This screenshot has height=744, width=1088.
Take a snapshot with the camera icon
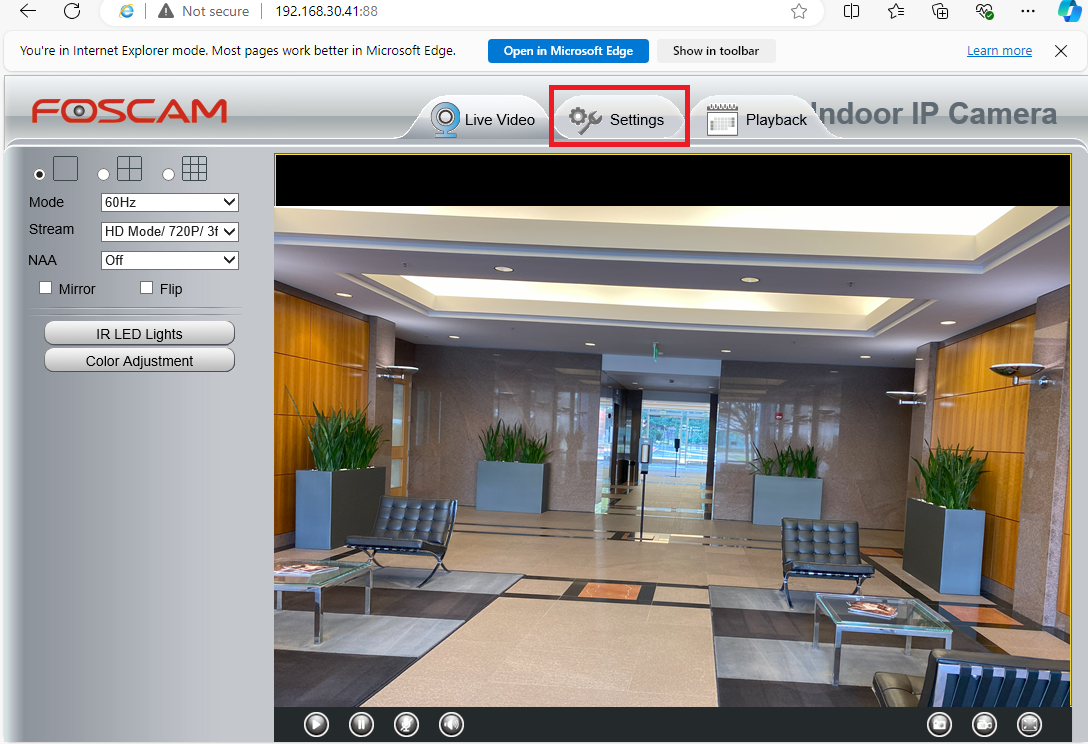(939, 724)
